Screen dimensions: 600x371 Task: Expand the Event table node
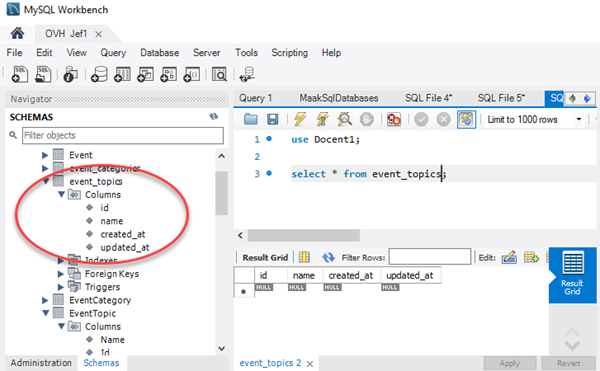click(x=45, y=155)
